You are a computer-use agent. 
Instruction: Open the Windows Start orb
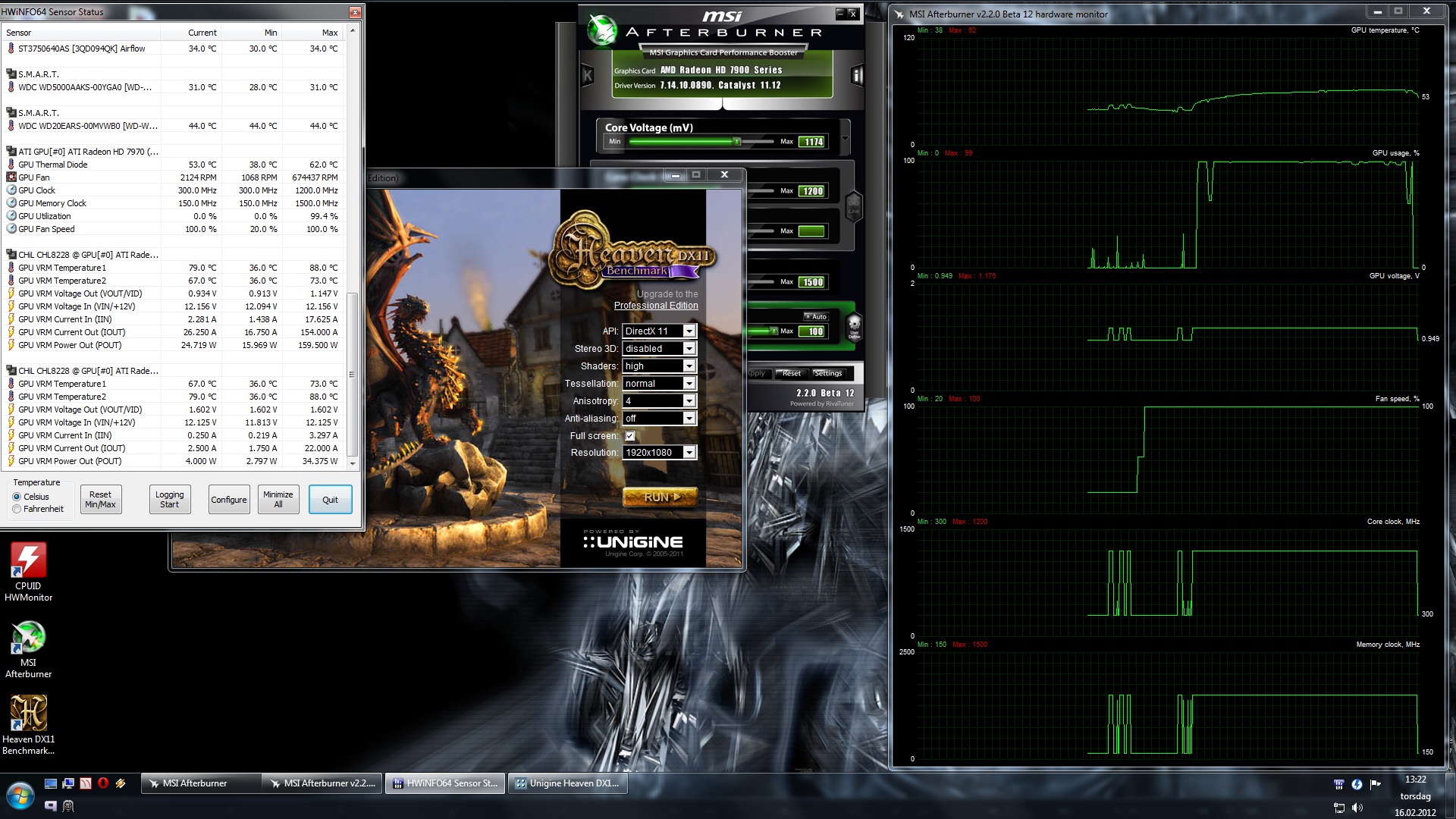(x=20, y=796)
